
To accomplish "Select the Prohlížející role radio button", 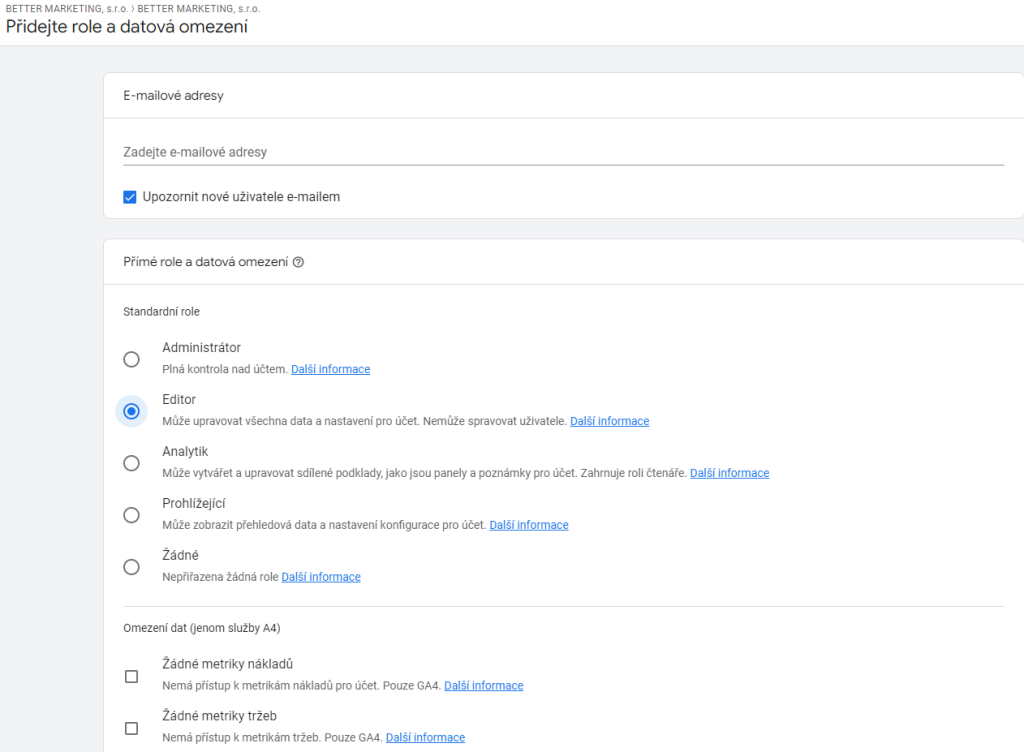I will point(131,515).
